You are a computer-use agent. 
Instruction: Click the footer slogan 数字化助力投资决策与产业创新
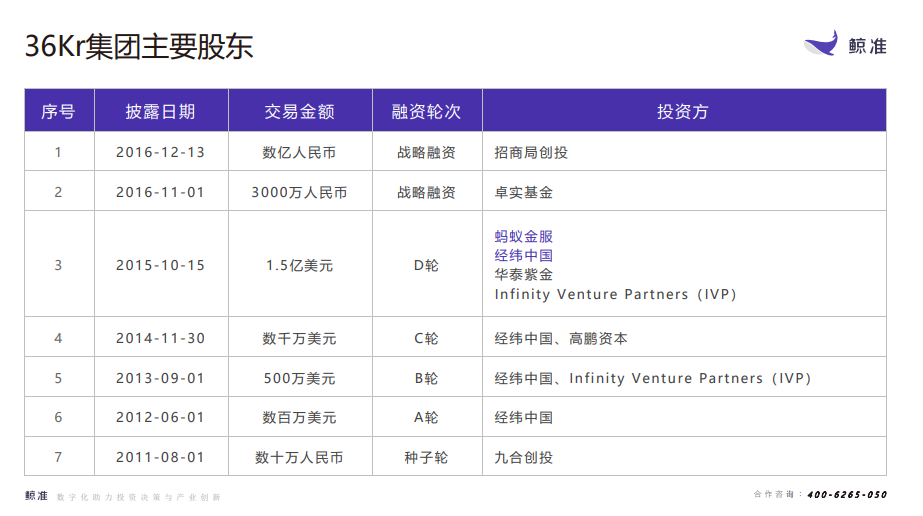139,497
